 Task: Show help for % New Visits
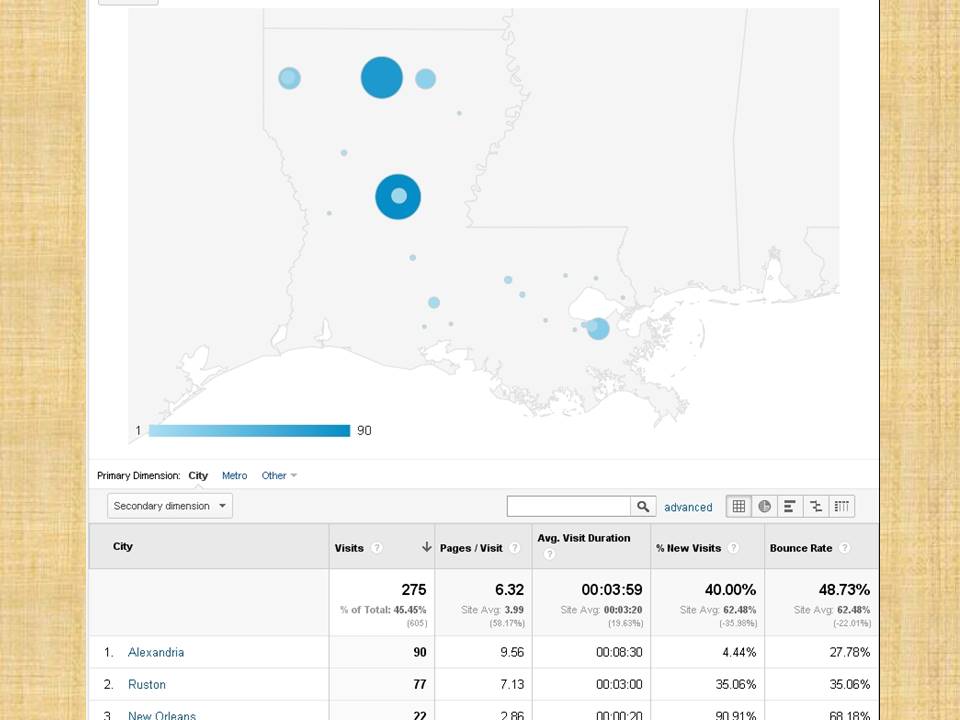click(733, 548)
